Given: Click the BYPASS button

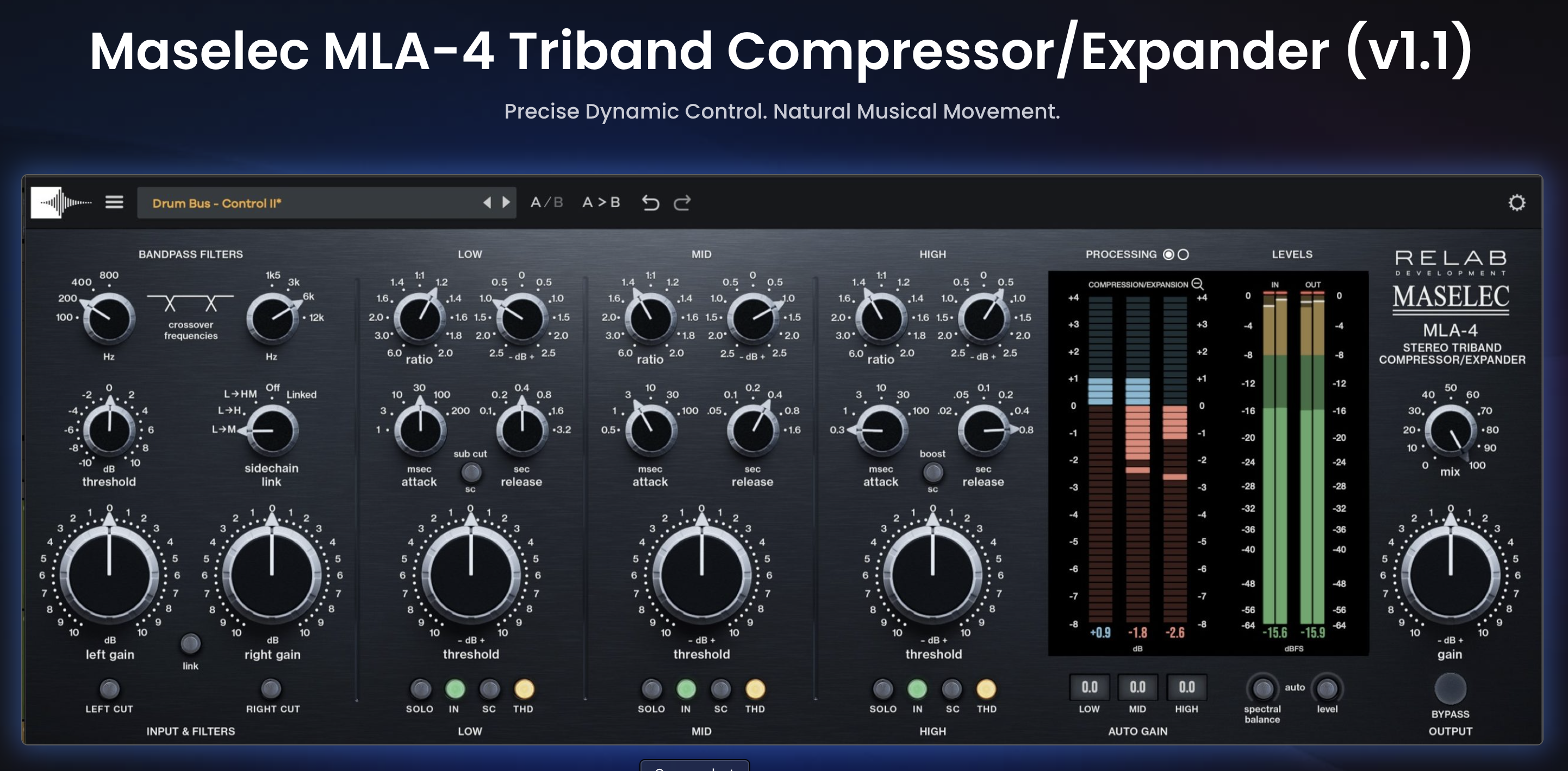Looking at the screenshot, I should [1451, 688].
